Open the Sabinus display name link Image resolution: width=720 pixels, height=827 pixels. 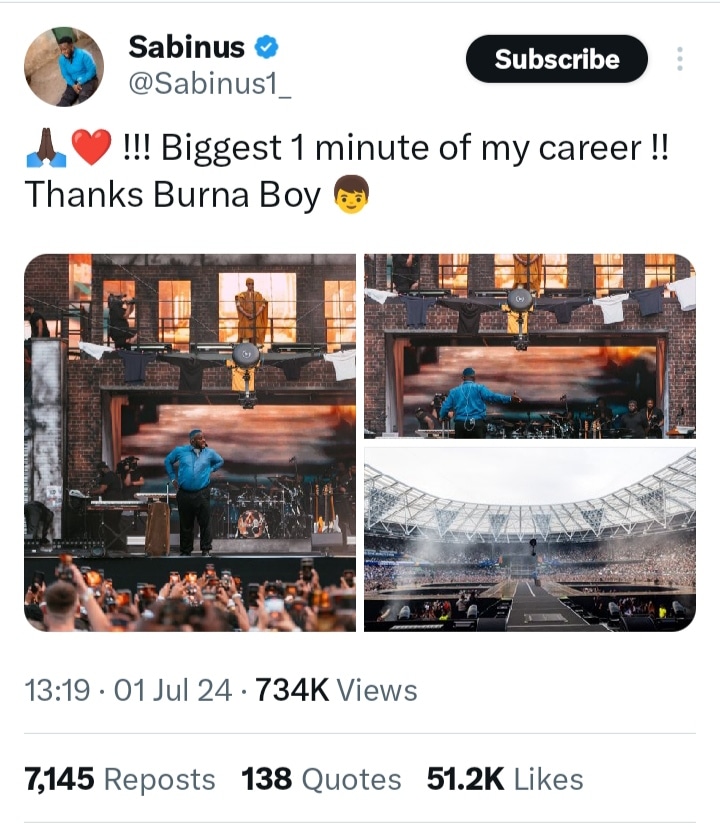pos(187,46)
